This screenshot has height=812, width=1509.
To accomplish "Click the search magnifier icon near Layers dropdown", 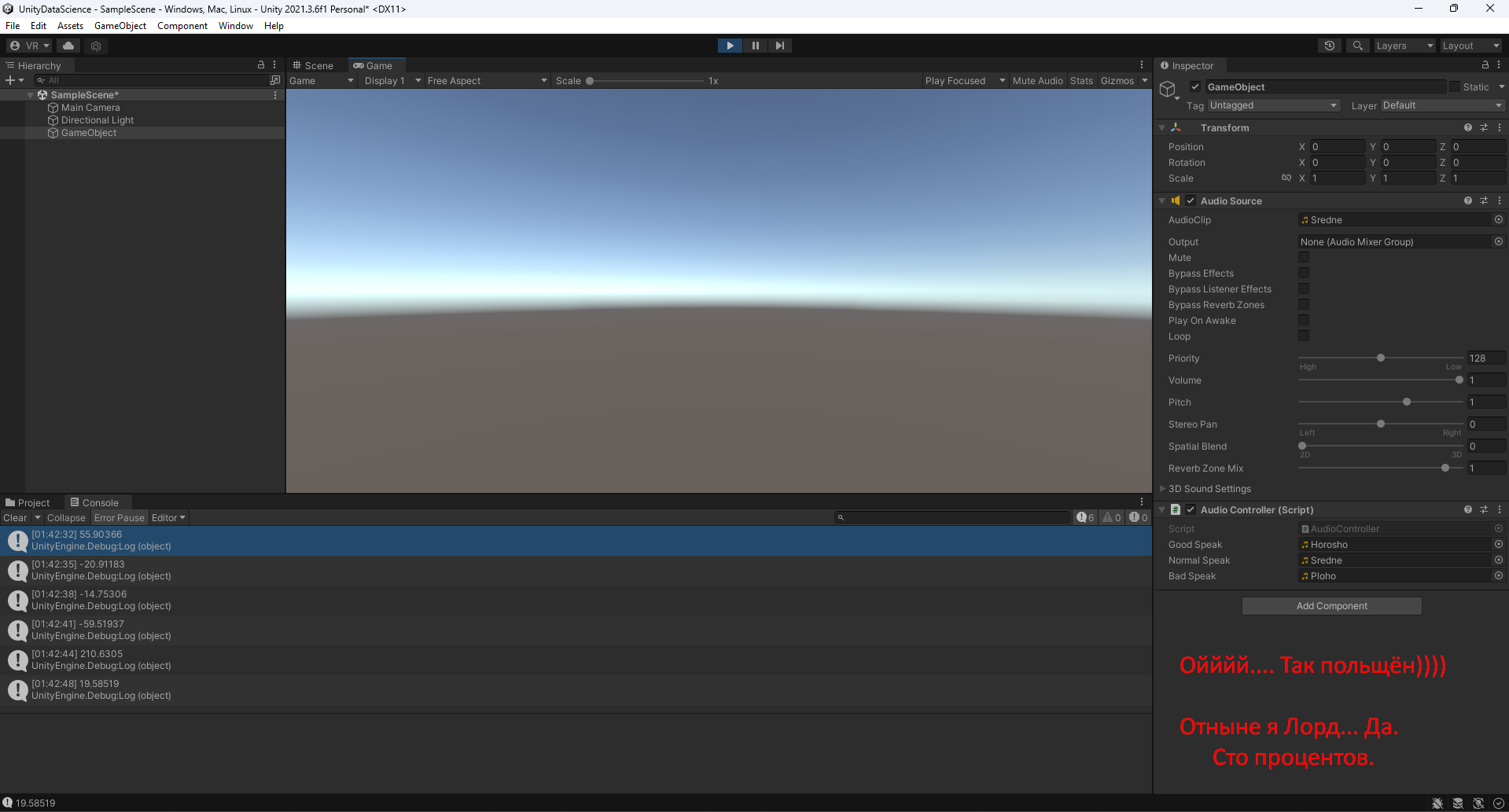I will click(1357, 46).
